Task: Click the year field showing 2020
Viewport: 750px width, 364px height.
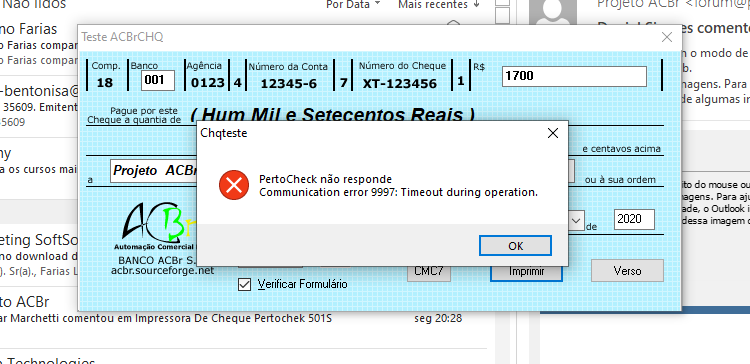Action: [634, 220]
